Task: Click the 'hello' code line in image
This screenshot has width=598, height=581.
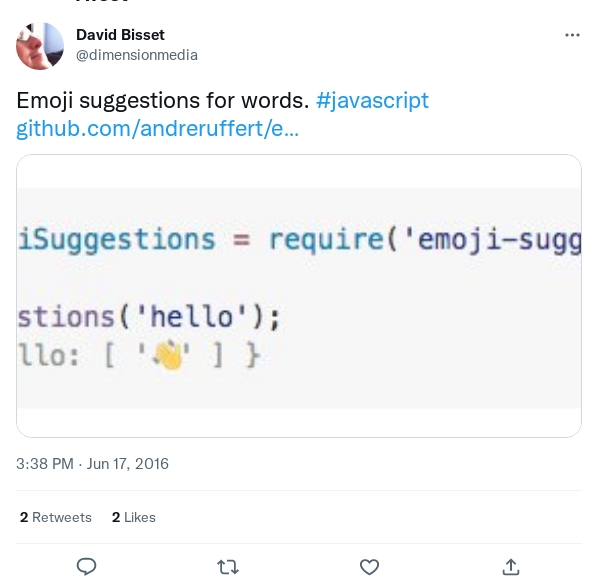Action: [150, 317]
